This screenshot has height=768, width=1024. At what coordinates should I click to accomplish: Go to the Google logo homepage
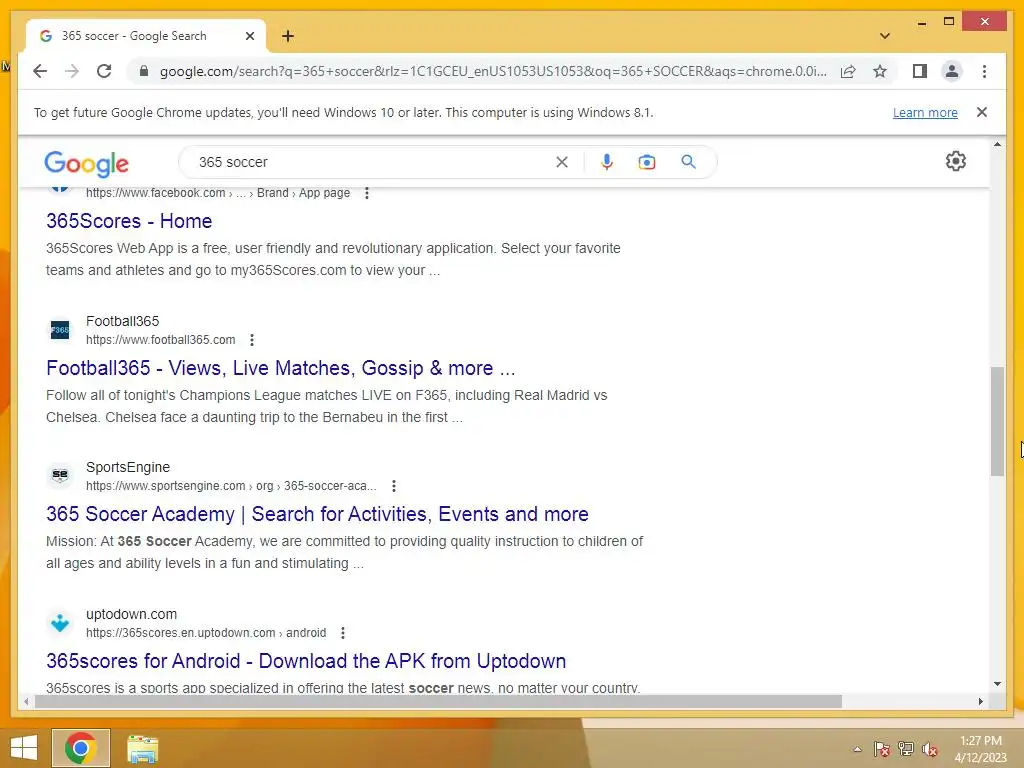pos(86,163)
